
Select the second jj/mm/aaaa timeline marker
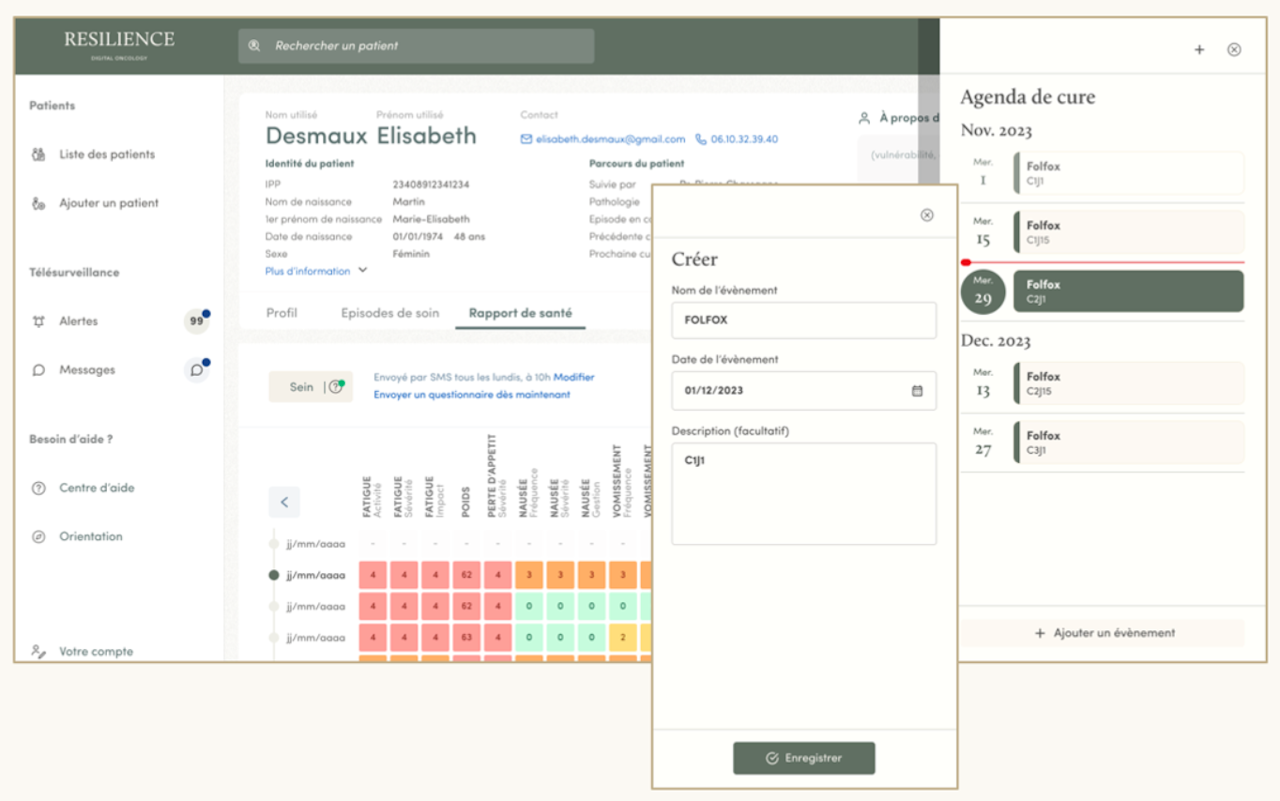tap(274, 575)
